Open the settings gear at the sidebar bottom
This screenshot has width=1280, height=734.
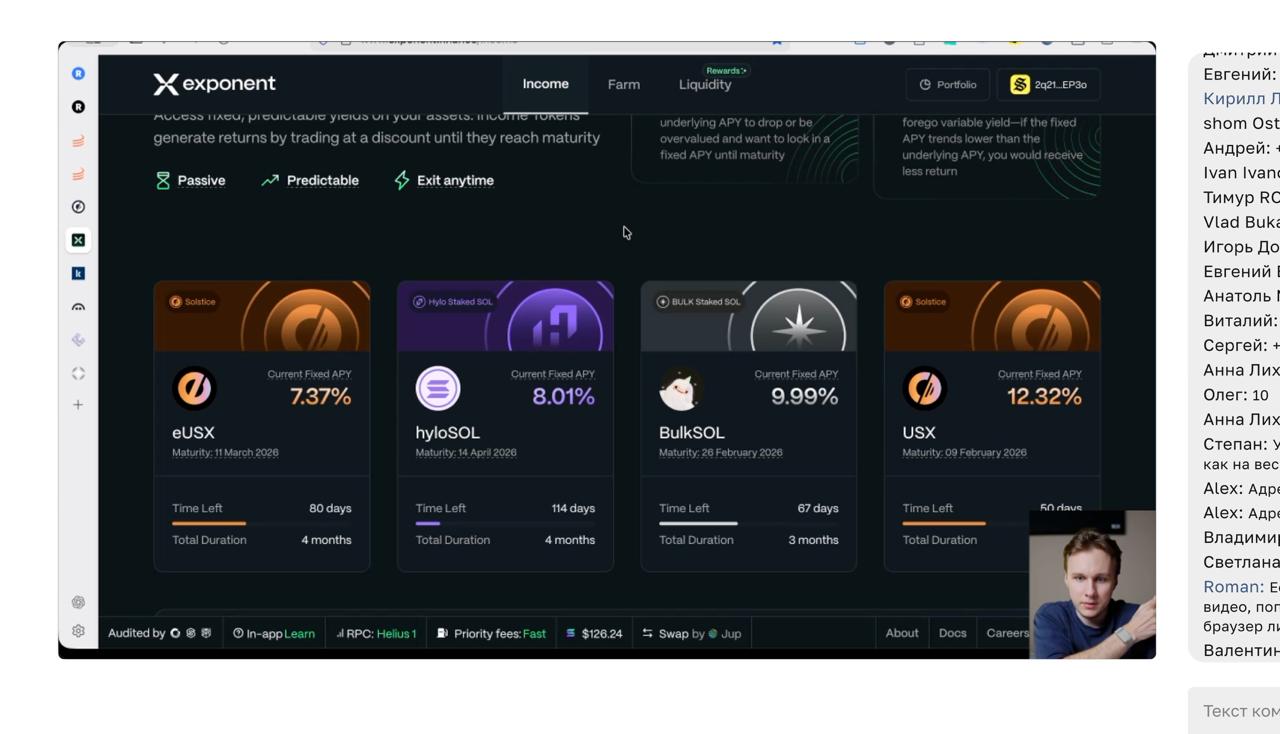(x=78, y=631)
